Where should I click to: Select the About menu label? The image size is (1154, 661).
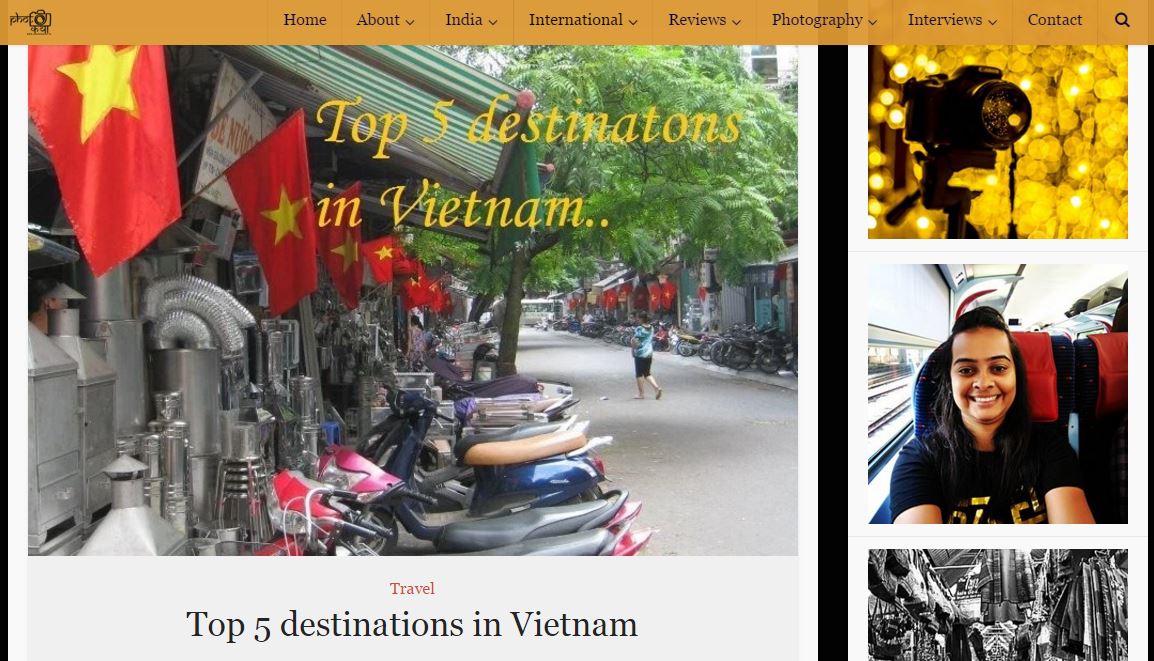(x=378, y=20)
